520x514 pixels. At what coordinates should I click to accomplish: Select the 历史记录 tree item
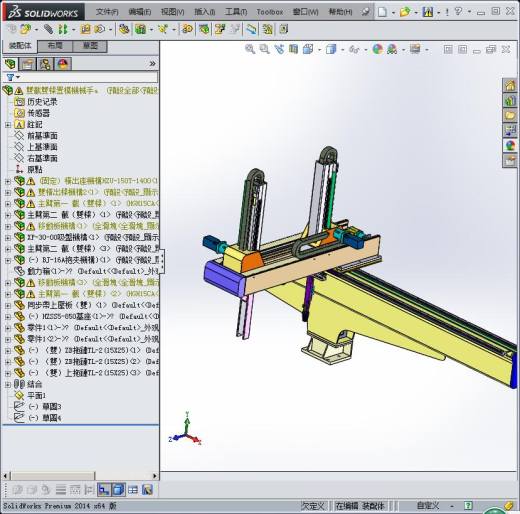pyautogui.click(x=42, y=102)
